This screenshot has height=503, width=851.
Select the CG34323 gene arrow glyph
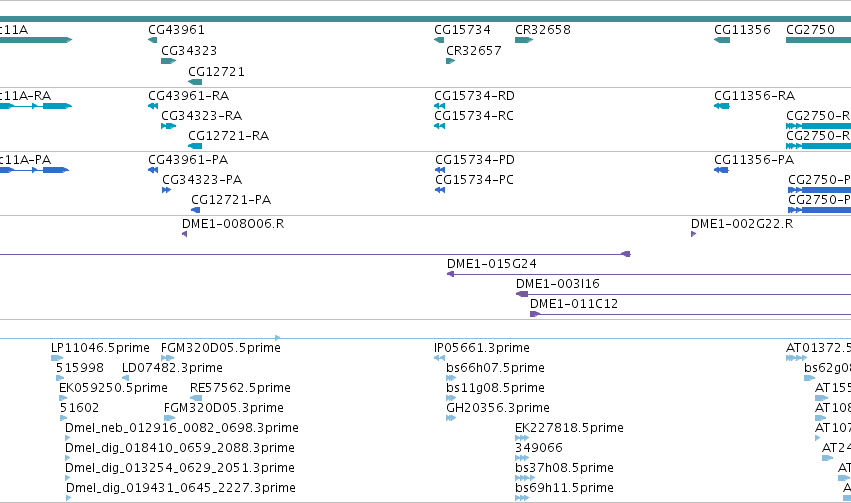(x=169, y=61)
